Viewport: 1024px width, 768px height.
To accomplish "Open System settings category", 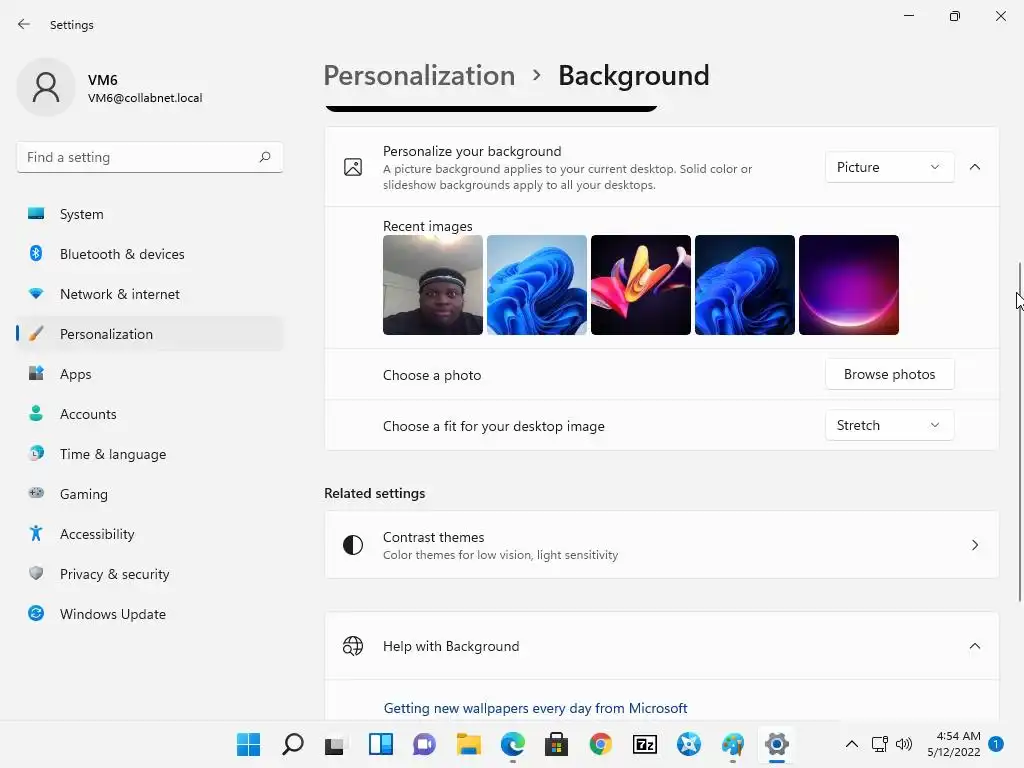I will click(x=150, y=214).
